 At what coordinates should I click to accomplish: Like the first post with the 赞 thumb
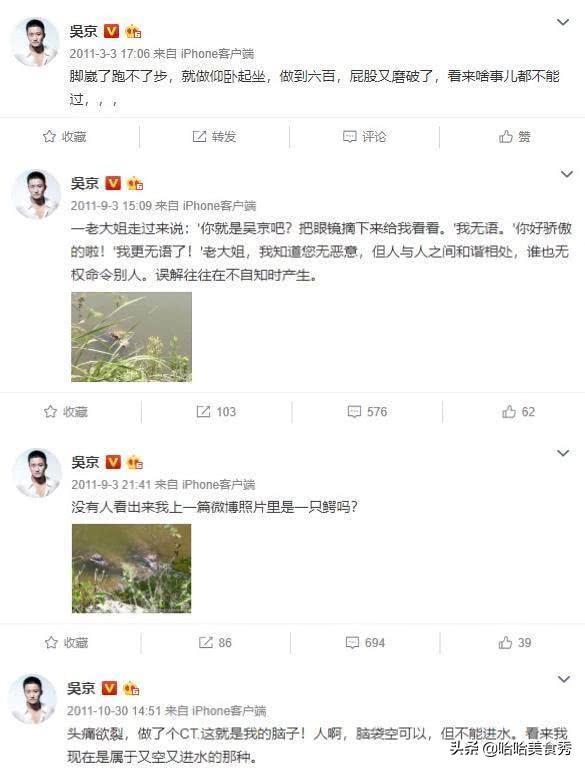click(x=514, y=136)
